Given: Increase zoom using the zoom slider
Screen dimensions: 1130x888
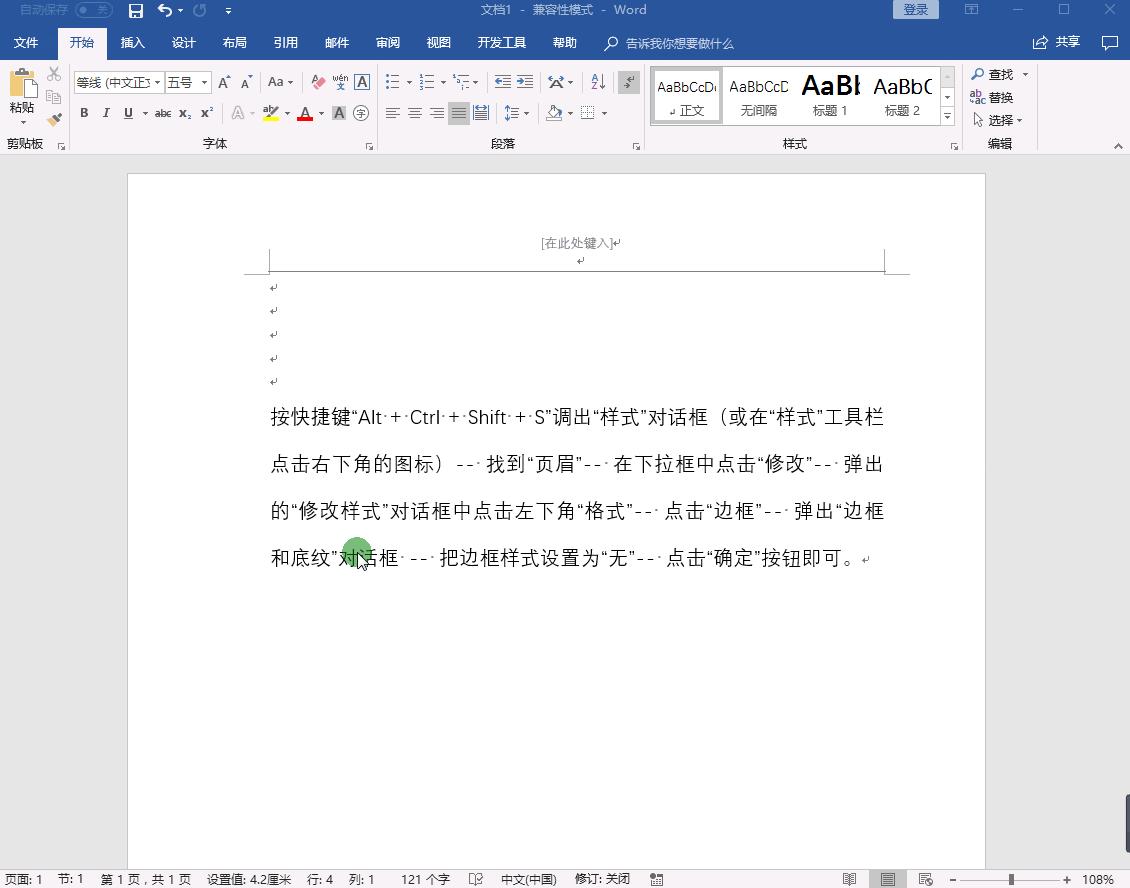Looking at the screenshot, I should tap(1068, 878).
